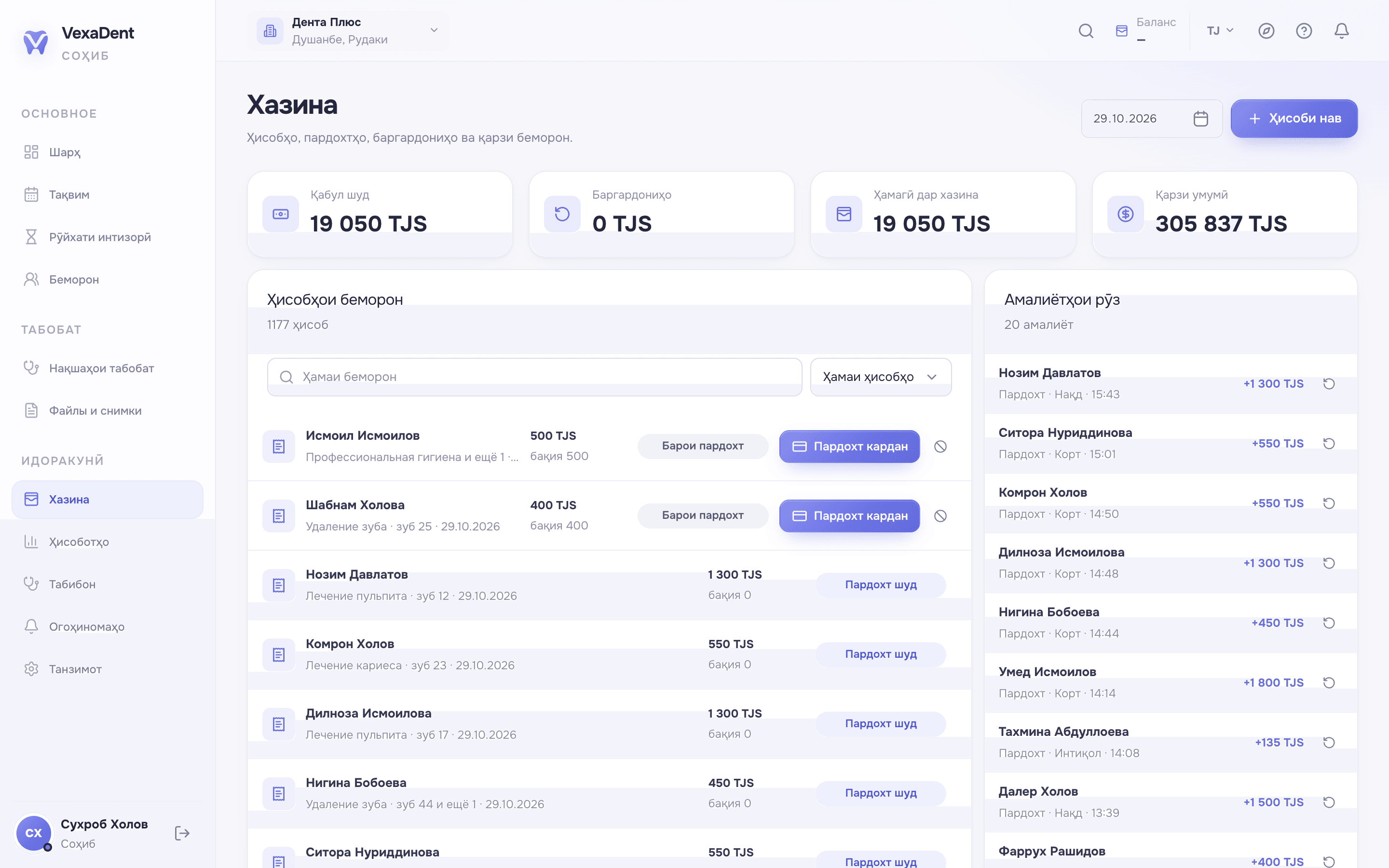1389x868 pixels.
Task: Refund Ситора Нуриддинова transaction via undo icon
Action: (x=1329, y=443)
